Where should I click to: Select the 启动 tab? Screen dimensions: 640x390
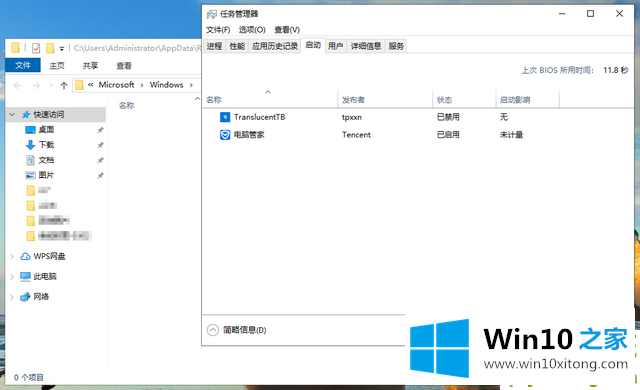(x=313, y=45)
